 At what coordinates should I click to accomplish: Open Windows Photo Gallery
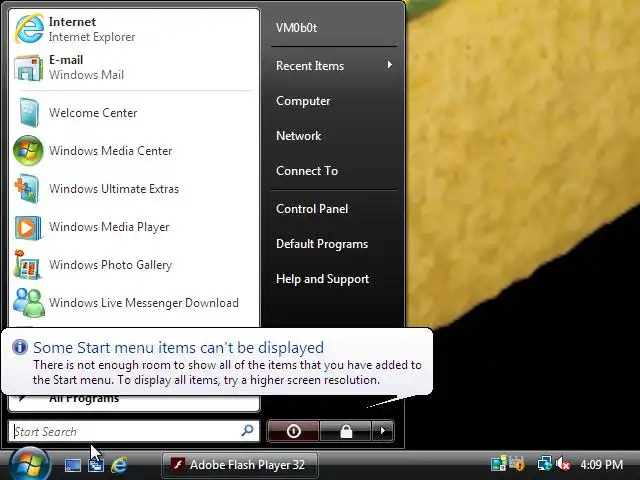click(x=134, y=264)
